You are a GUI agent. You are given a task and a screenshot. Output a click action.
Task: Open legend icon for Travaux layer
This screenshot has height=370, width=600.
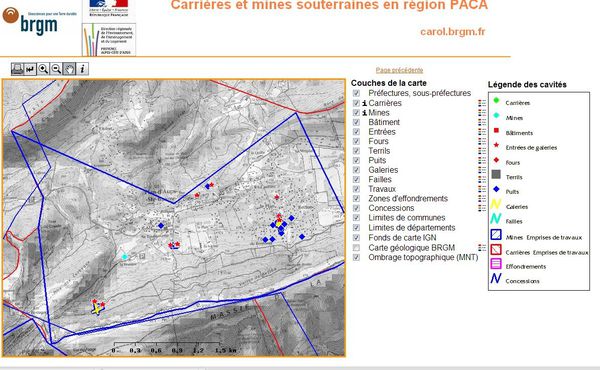pos(482,189)
